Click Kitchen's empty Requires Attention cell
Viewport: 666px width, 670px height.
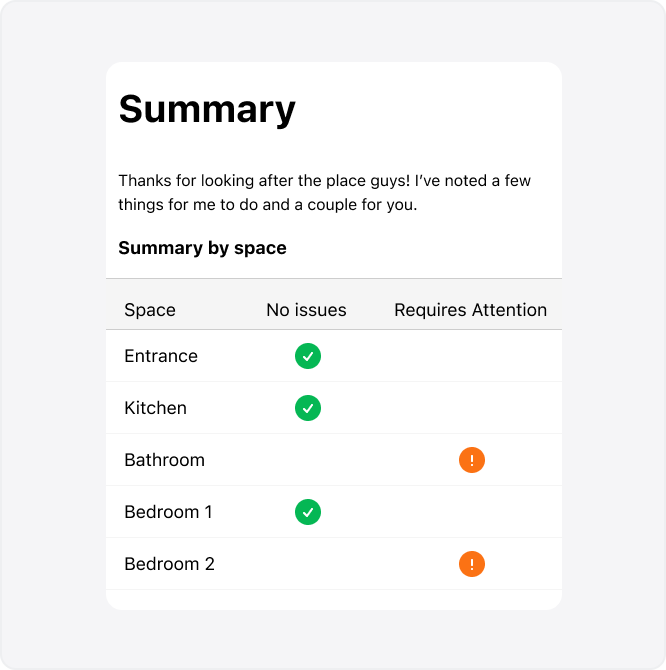pos(472,408)
